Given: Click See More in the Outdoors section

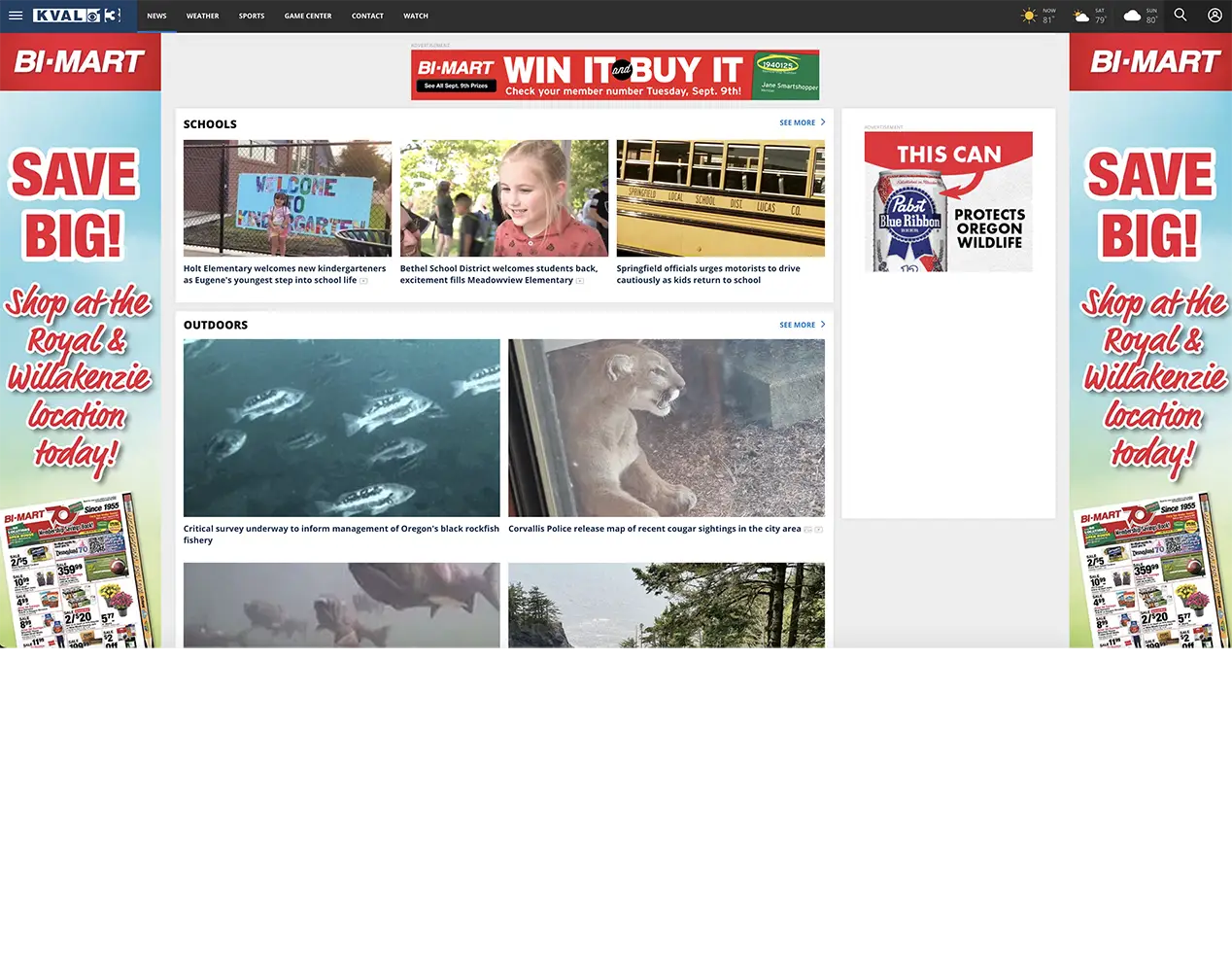Looking at the screenshot, I should pos(797,325).
